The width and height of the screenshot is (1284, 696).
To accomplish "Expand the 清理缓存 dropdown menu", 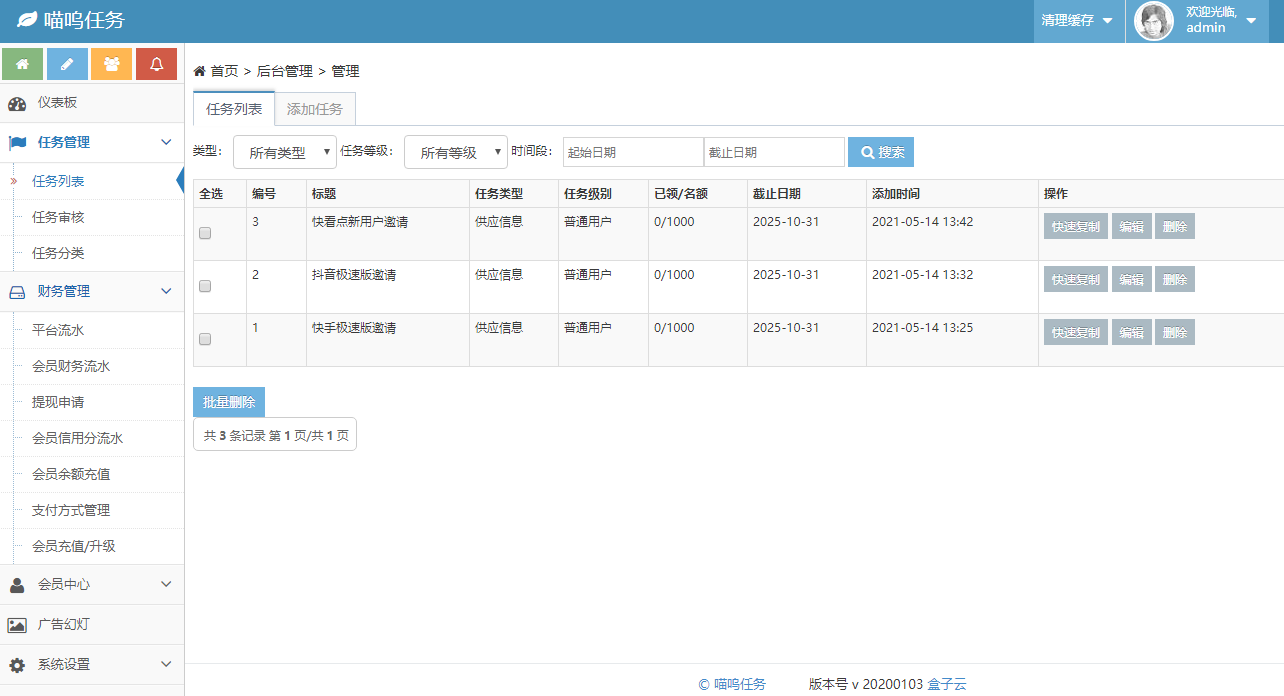I will pos(1077,21).
